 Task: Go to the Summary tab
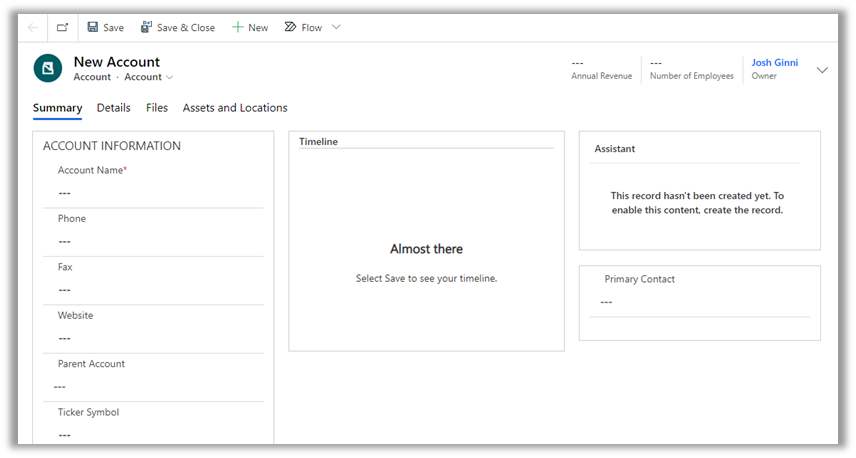tap(57, 108)
